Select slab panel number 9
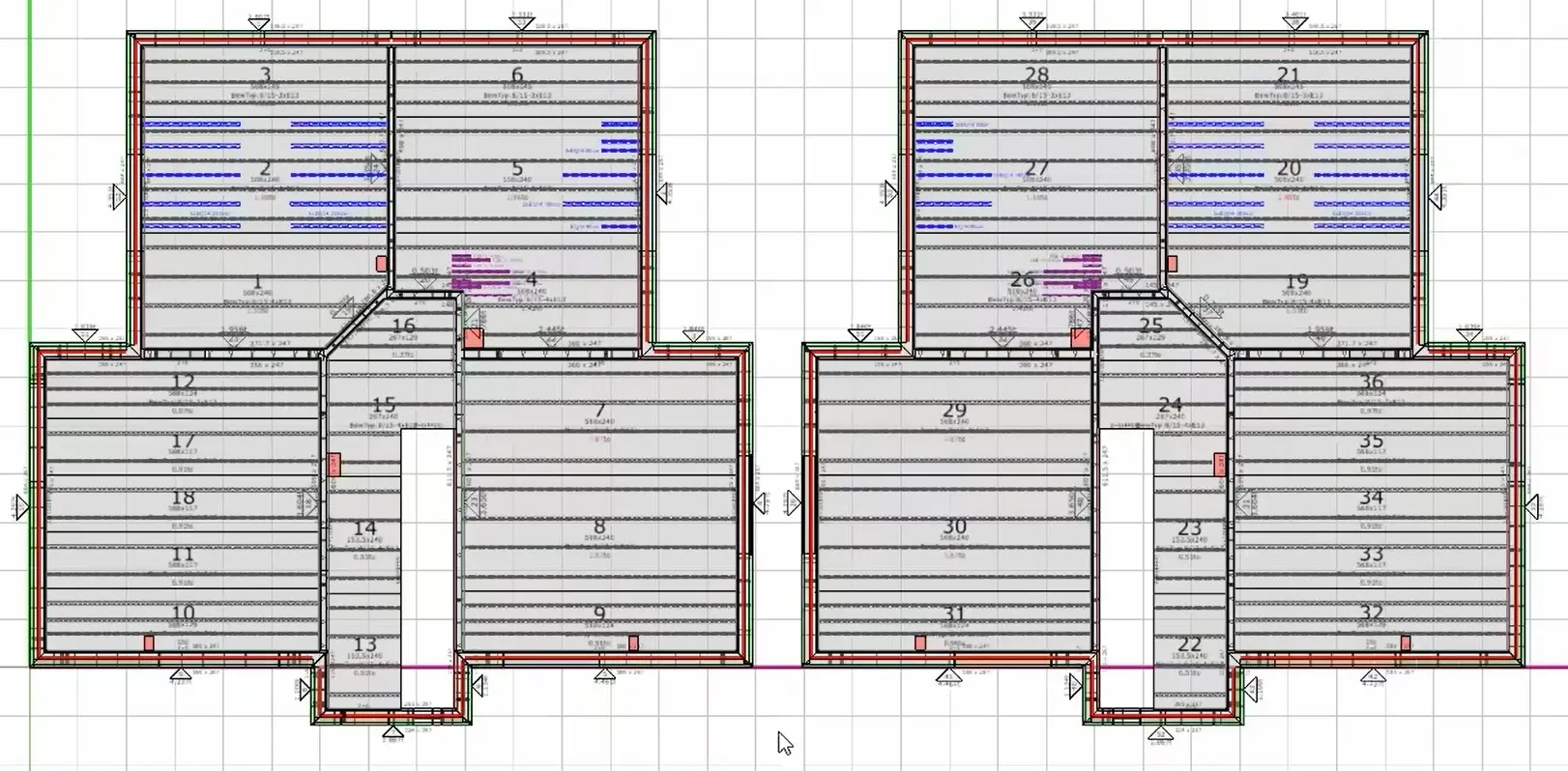Viewport: 1568px width, 771px height. (x=599, y=614)
